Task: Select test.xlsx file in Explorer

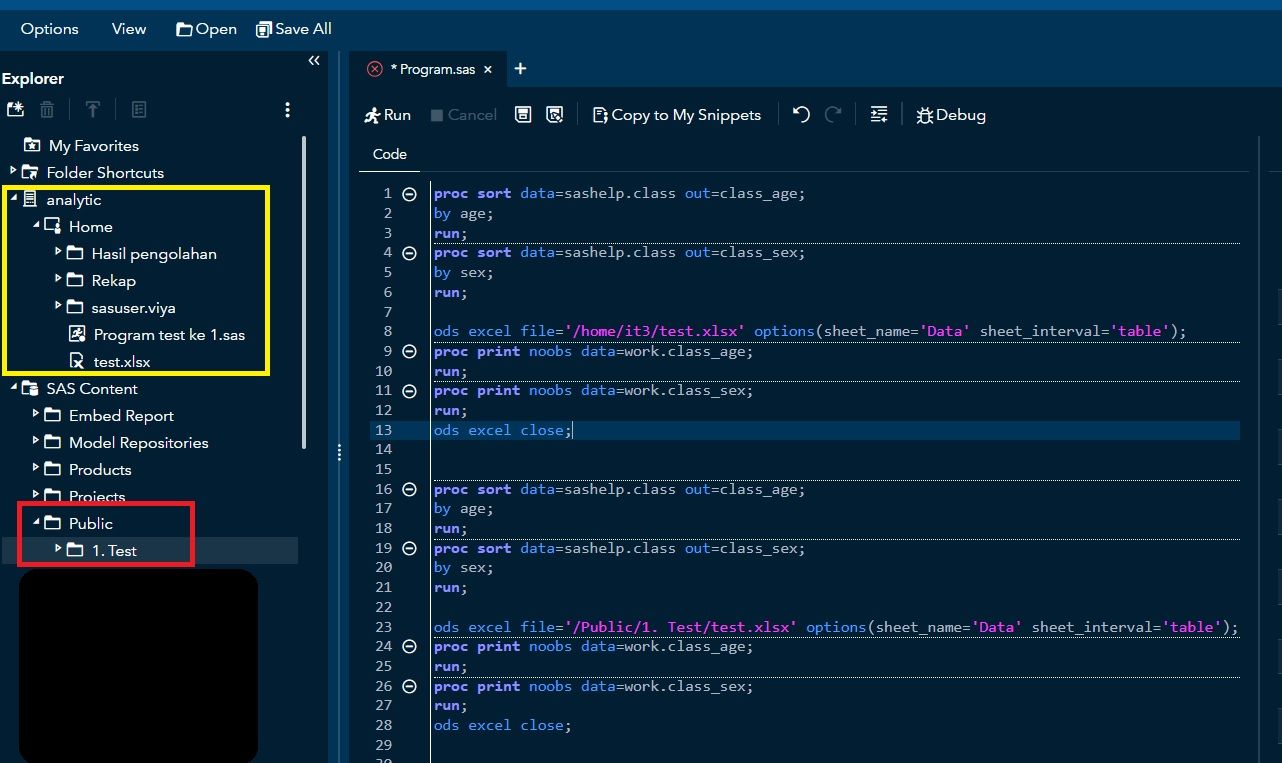Action: [121, 361]
